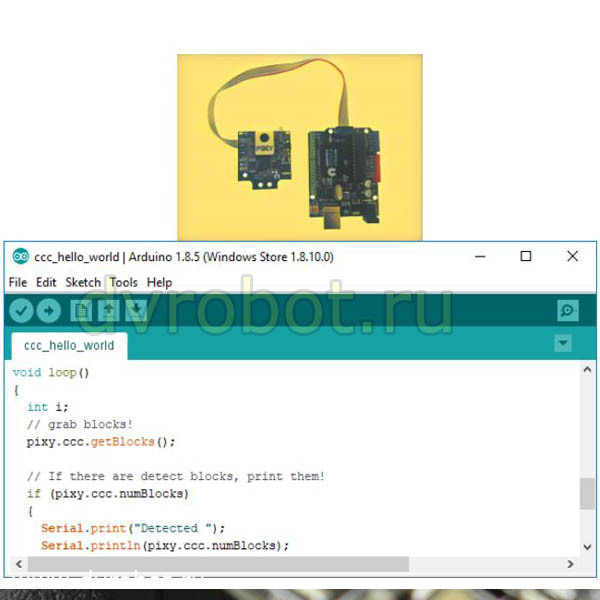Open the tab options dropdown arrow

(563, 343)
